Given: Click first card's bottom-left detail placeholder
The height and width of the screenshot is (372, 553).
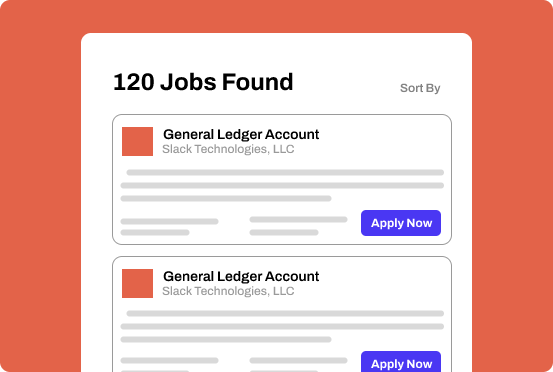Looking at the screenshot, I should click(x=169, y=227).
